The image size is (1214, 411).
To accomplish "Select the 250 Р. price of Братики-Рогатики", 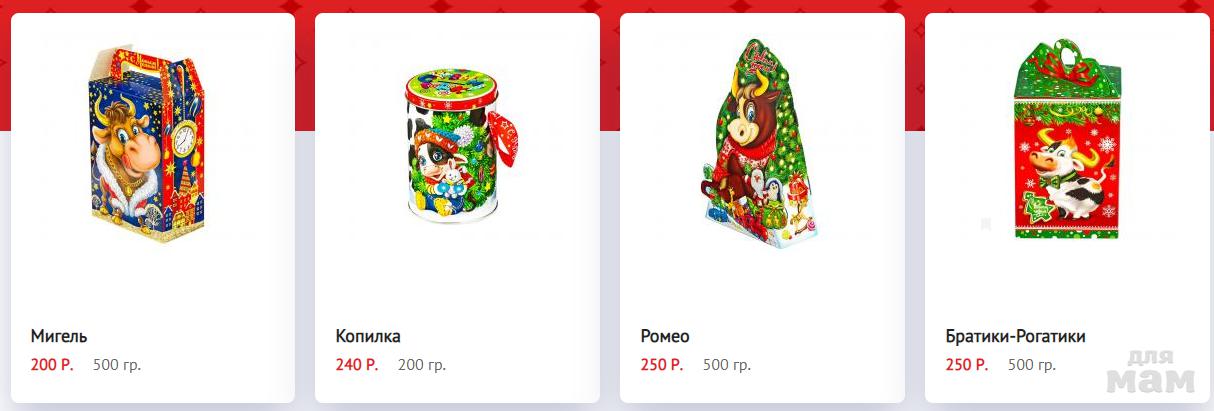I will click(967, 365).
